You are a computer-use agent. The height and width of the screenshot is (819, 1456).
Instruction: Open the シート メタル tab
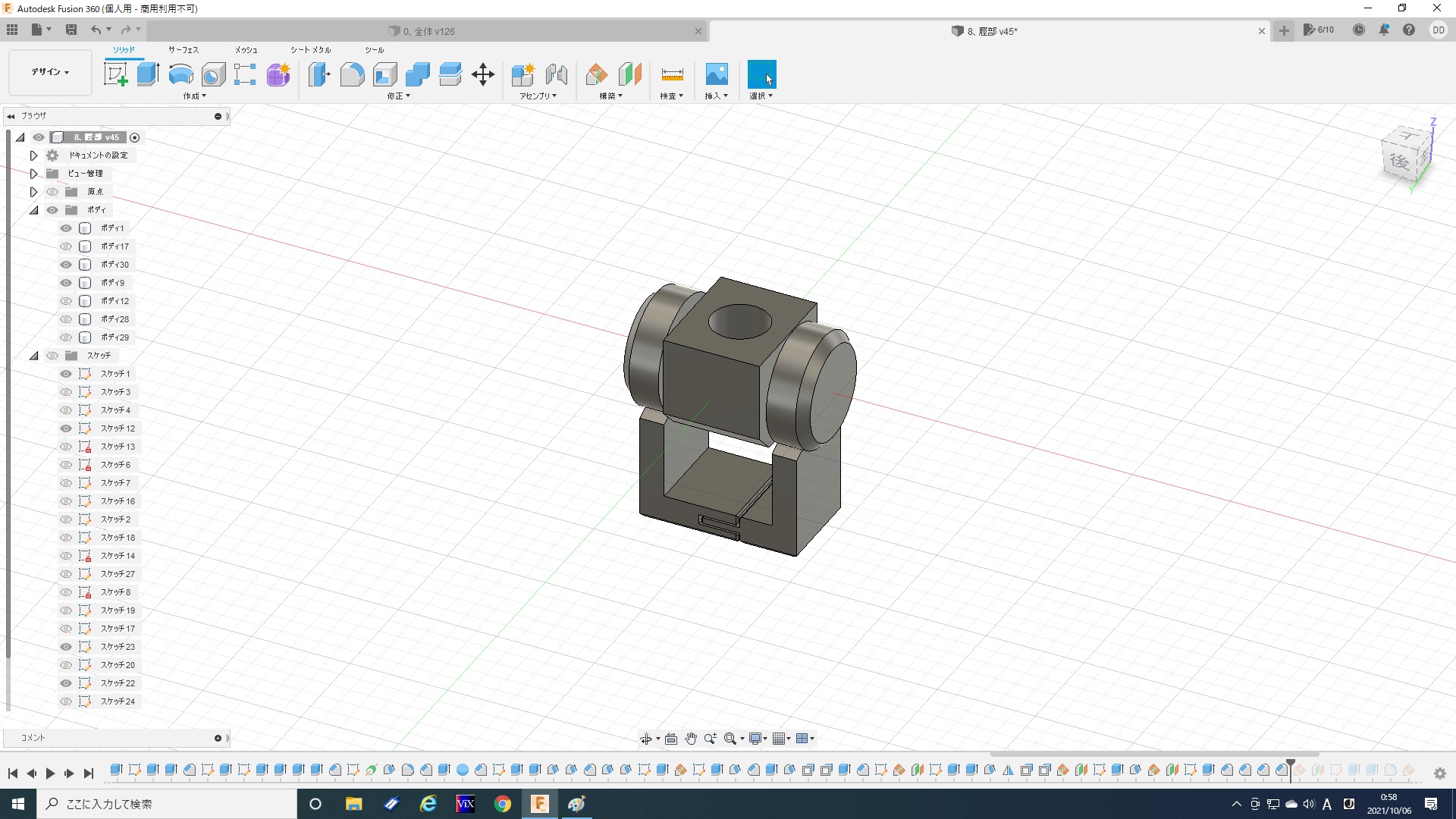click(310, 49)
